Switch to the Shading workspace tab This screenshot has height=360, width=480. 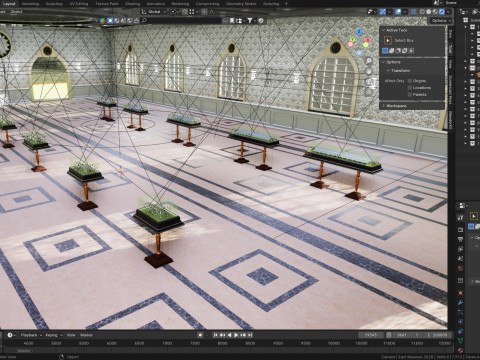point(132,4)
